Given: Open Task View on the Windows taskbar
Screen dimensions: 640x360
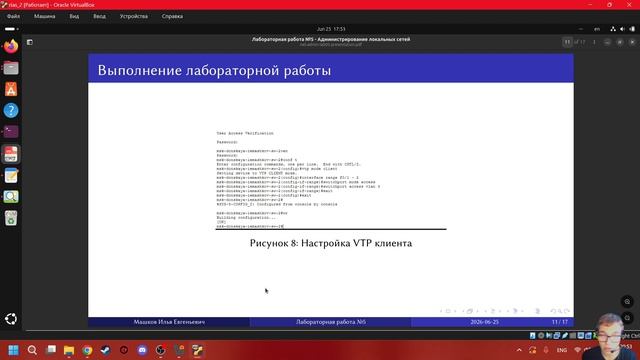Looking at the screenshot, I should [x=51, y=350].
